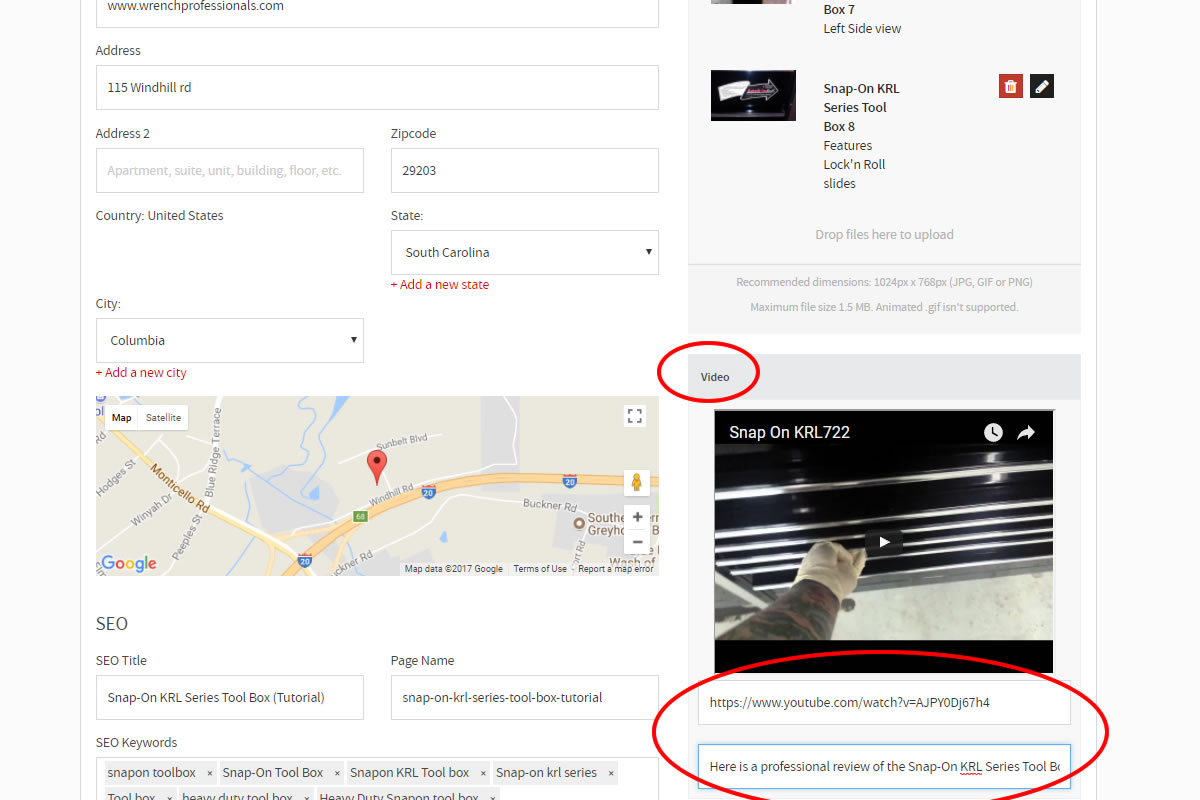Edit the Tool Box 8 image details
Screen dimensions: 1200x800
(1042, 86)
